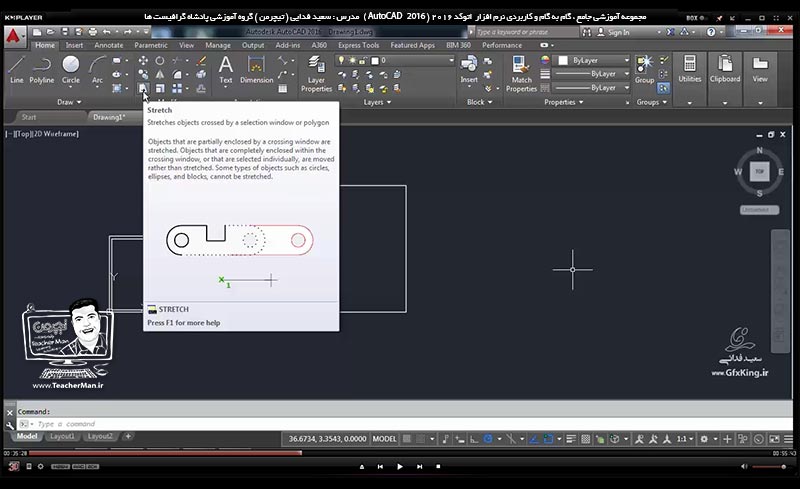
Task: Click the Redo arrow in quick access
Action: coord(128,32)
